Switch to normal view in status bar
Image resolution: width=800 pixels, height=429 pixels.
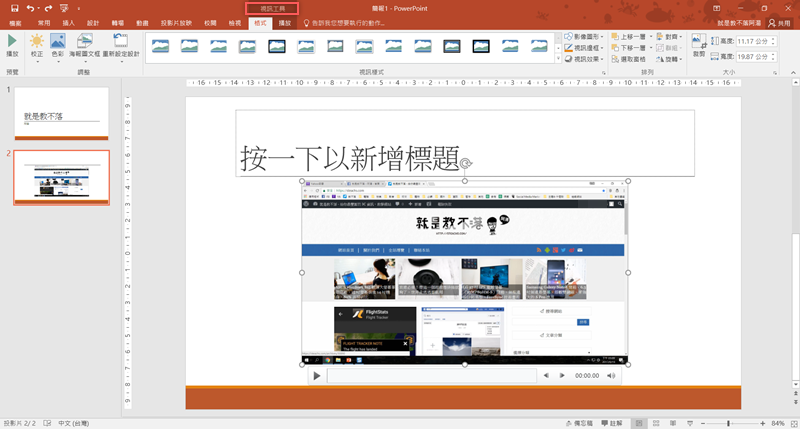pyautogui.click(x=639, y=423)
